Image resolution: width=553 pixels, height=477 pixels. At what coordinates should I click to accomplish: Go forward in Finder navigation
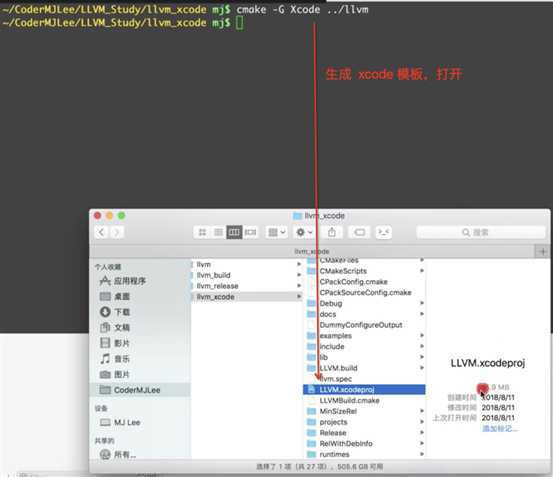pyautogui.click(x=117, y=232)
